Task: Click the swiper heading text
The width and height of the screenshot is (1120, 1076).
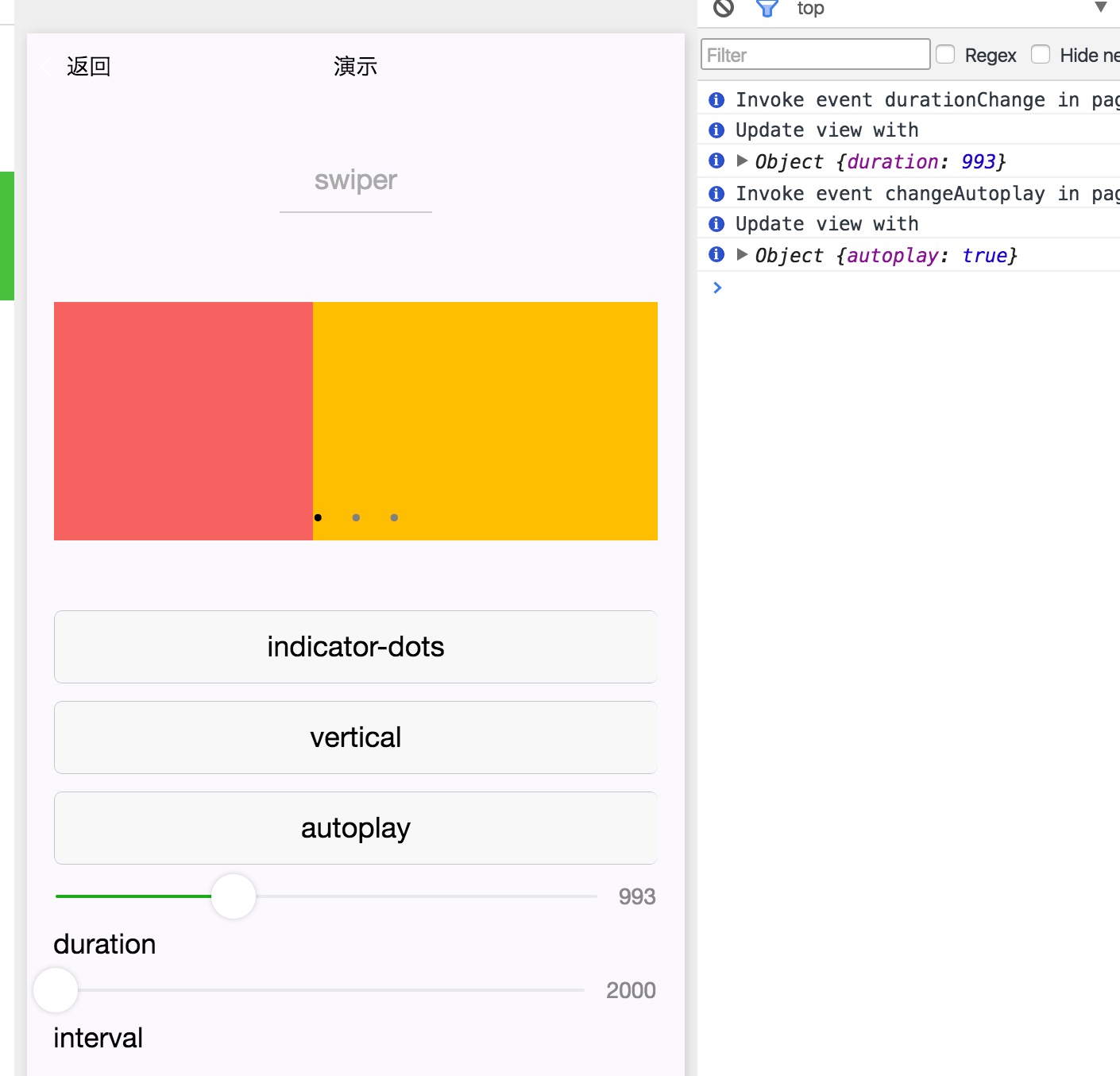Action: pos(356,180)
